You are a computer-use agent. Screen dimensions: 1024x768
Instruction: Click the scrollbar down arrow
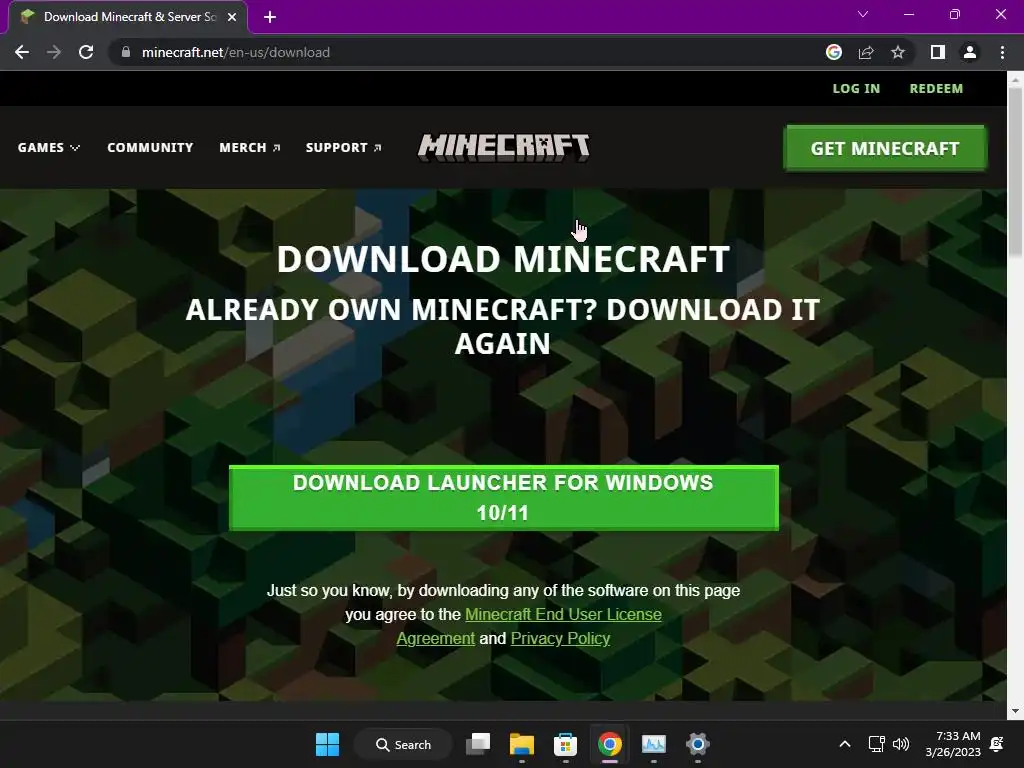click(x=1015, y=711)
